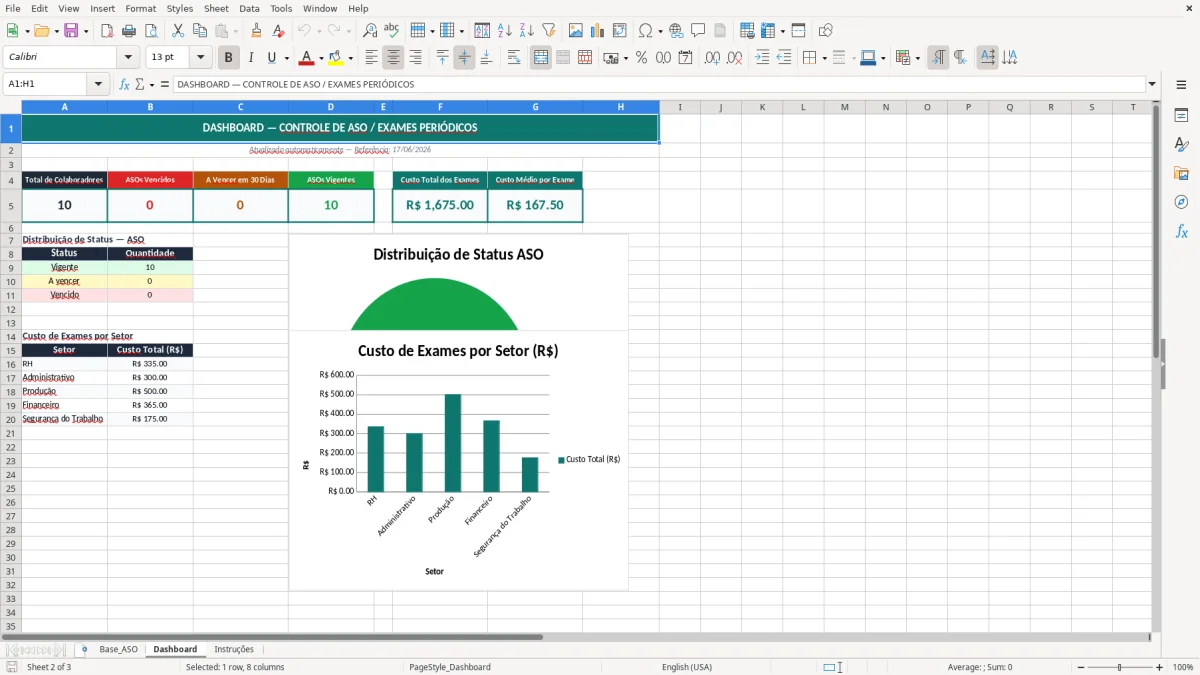The height and width of the screenshot is (675, 1200).
Task: Open the Function Wizard
Action: point(125,85)
